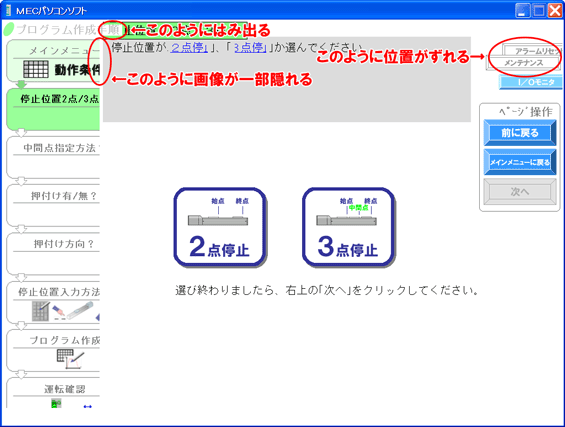The height and width of the screenshot is (427, 565).
Task: Click メインメニューに戻る button
Action: click(x=520, y=162)
